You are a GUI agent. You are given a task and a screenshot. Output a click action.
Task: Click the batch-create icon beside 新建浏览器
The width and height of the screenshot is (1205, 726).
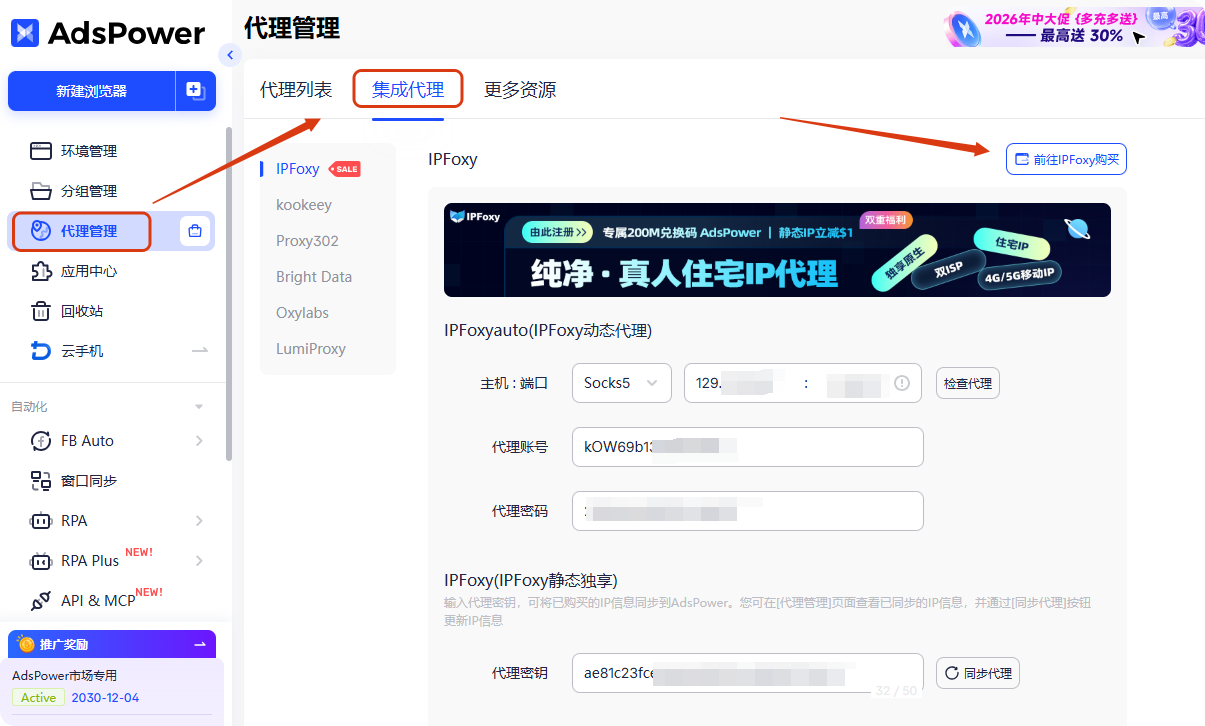(196, 91)
